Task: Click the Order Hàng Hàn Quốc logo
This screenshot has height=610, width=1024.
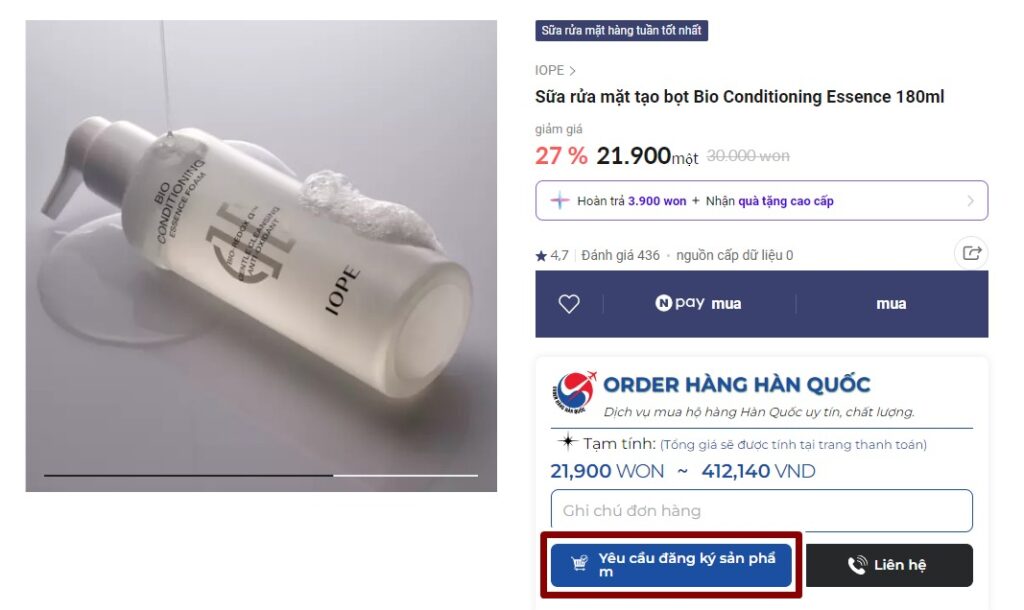Action: pyautogui.click(x=575, y=392)
